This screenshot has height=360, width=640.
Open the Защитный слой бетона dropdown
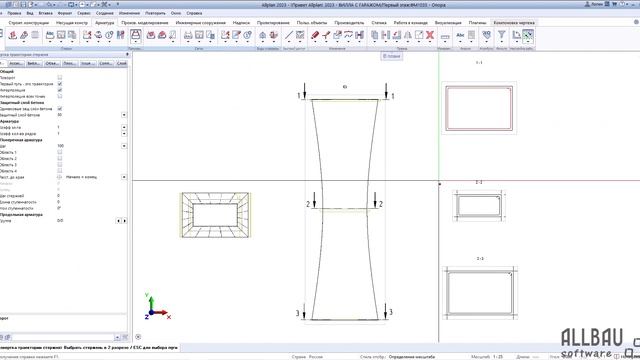pos(124,115)
